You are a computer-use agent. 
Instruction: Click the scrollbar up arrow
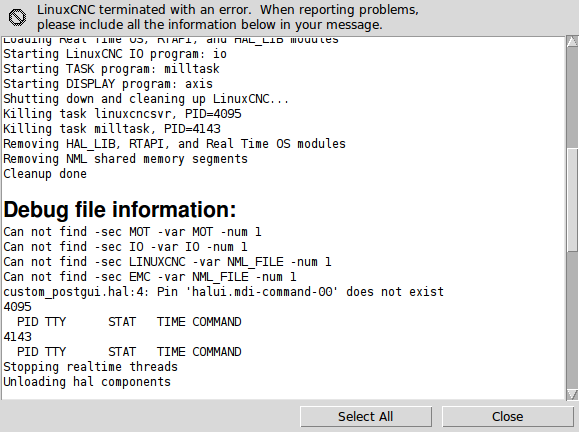coord(572,41)
